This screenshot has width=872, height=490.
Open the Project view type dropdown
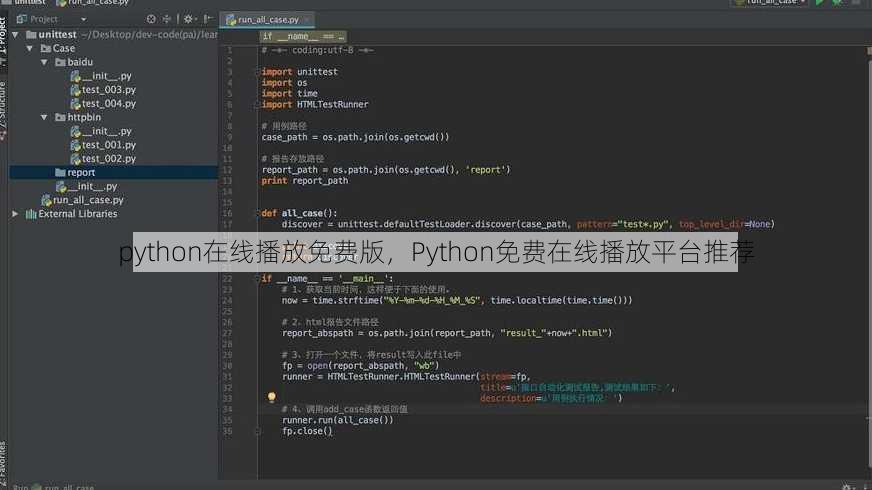tap(83, 19)
